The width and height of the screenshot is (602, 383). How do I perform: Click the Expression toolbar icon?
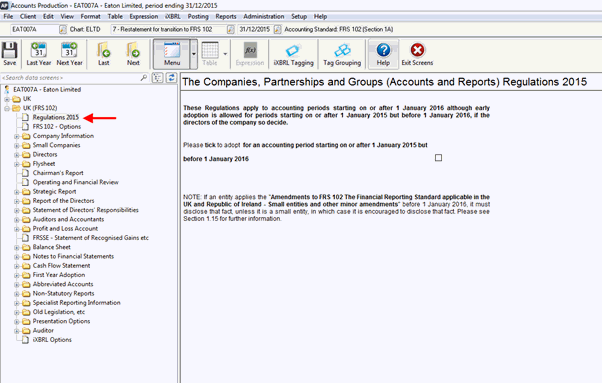[x=250, y=54]
